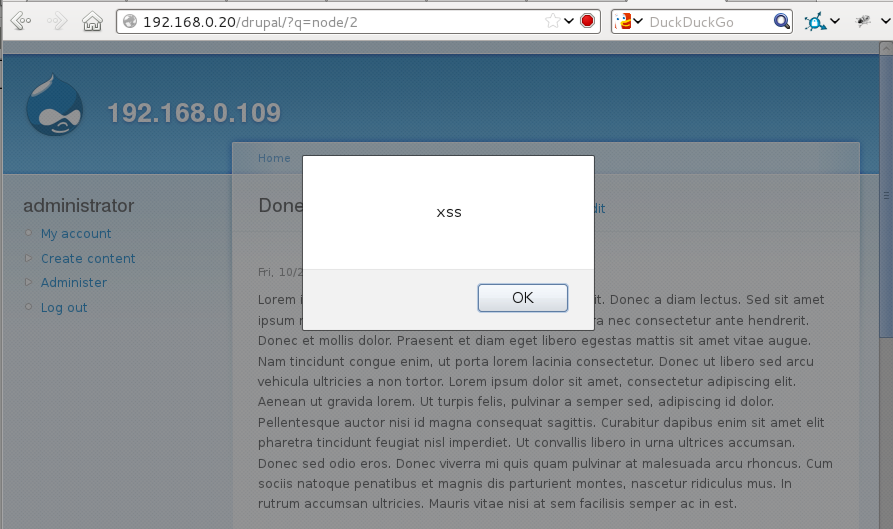Expand the Create content menu link
The image size is (893, 529).
pyautogui.click(x=88, y=259)
